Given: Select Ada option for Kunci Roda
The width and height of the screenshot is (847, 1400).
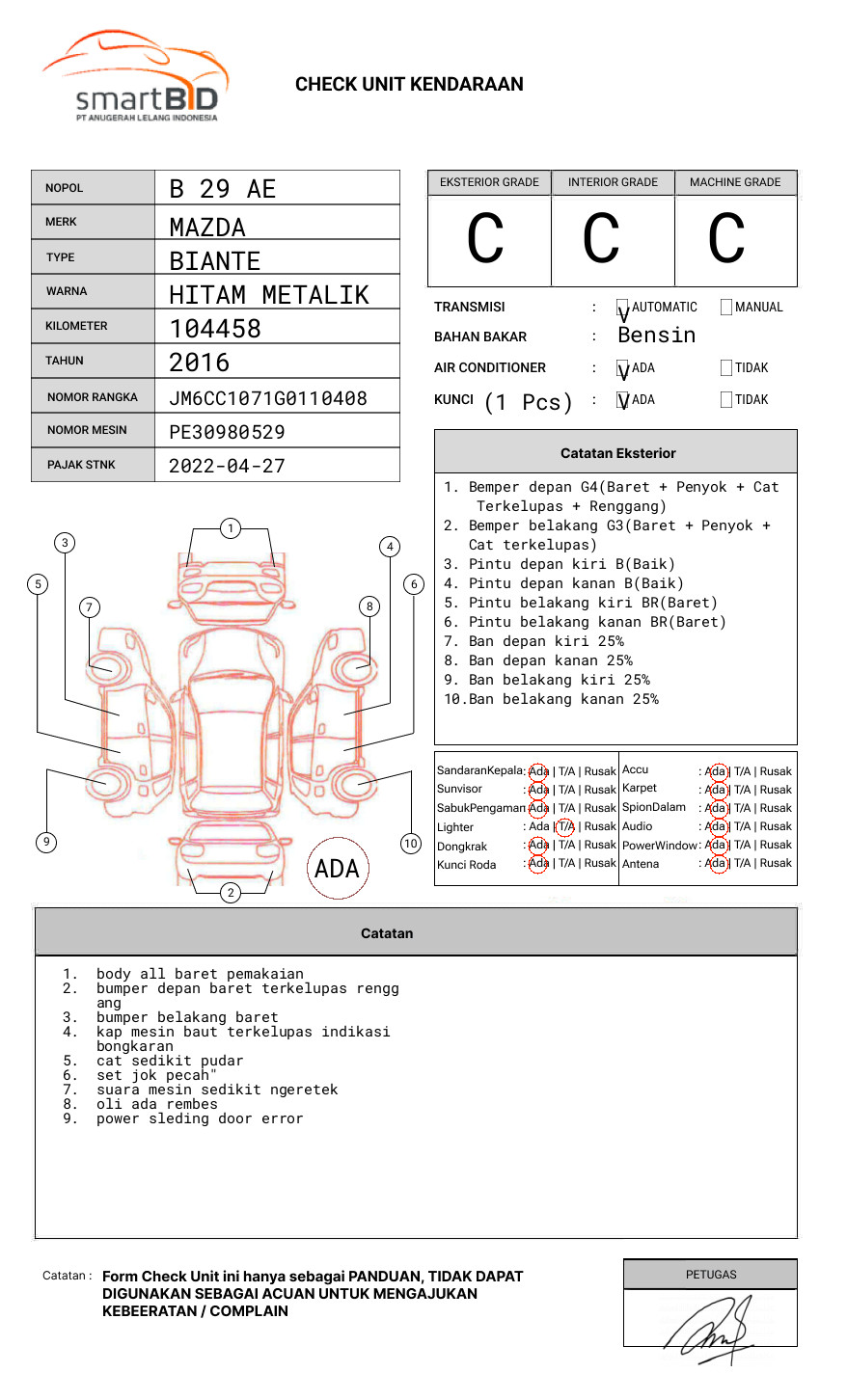Looking at the screenshot, I should tap(538, 863).
